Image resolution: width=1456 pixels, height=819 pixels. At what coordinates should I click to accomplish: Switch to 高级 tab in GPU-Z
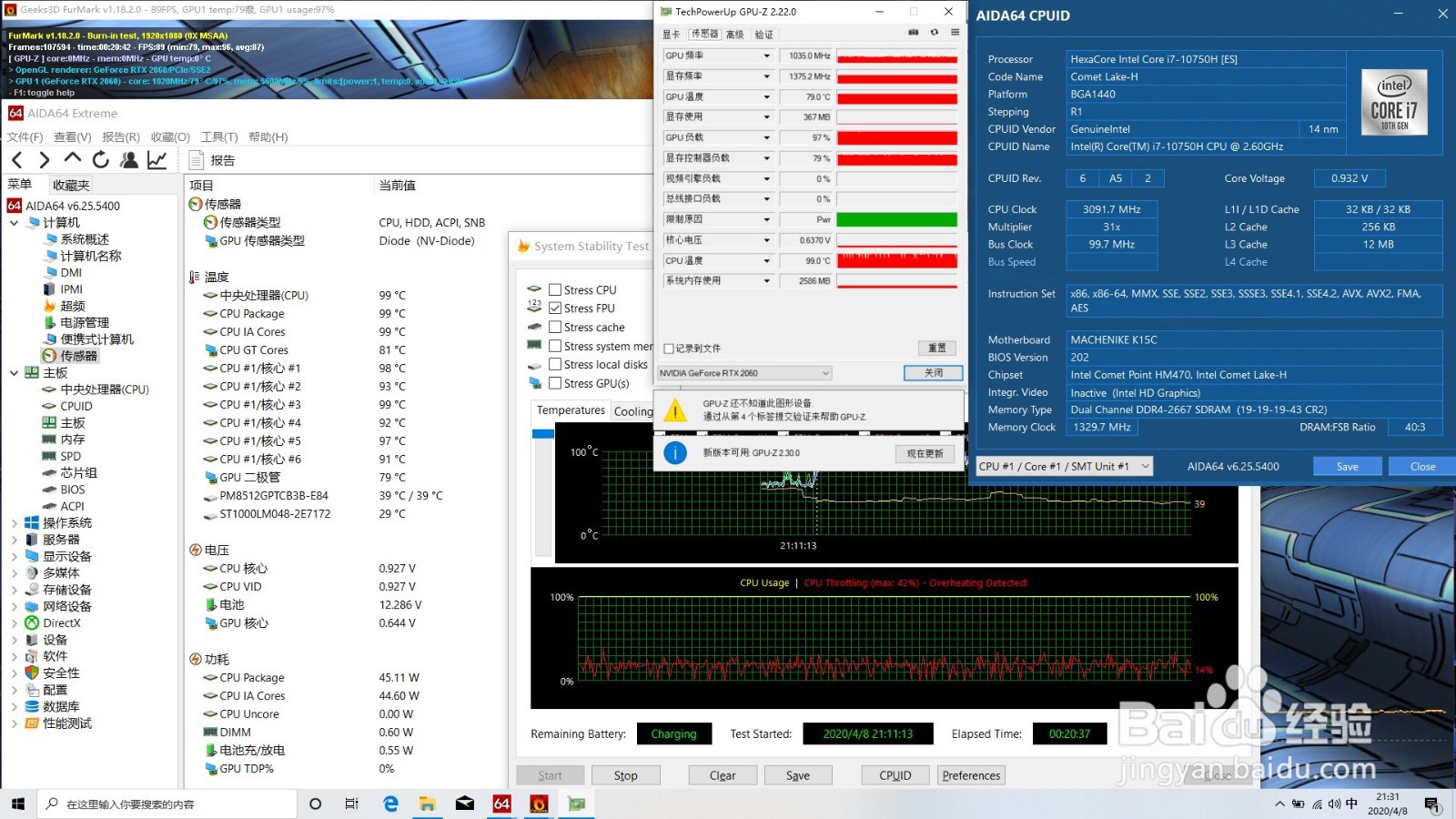[735, 35]
